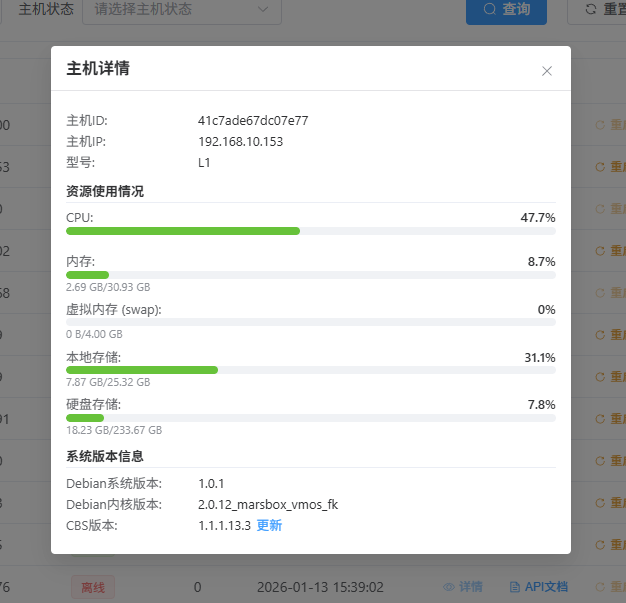Click the 内存 usage progress bar

(x=311, y=274)
